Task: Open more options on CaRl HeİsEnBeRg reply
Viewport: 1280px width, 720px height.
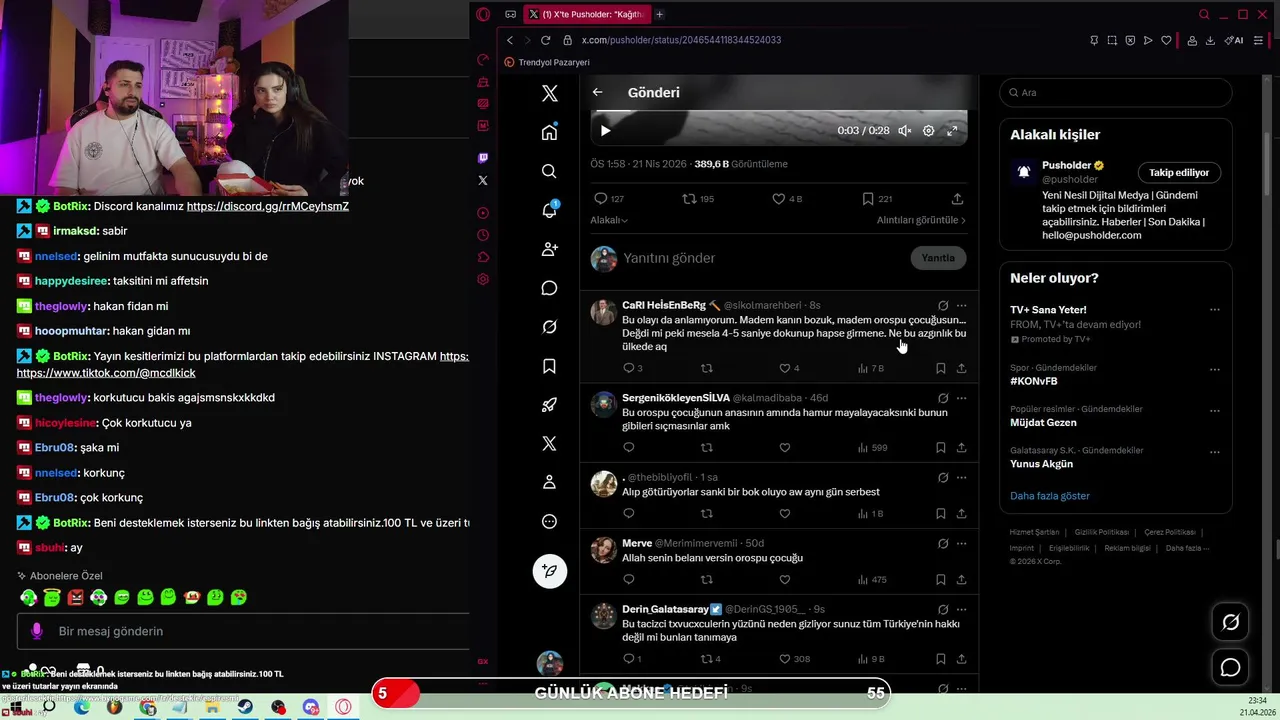Action: pos(961,305)
